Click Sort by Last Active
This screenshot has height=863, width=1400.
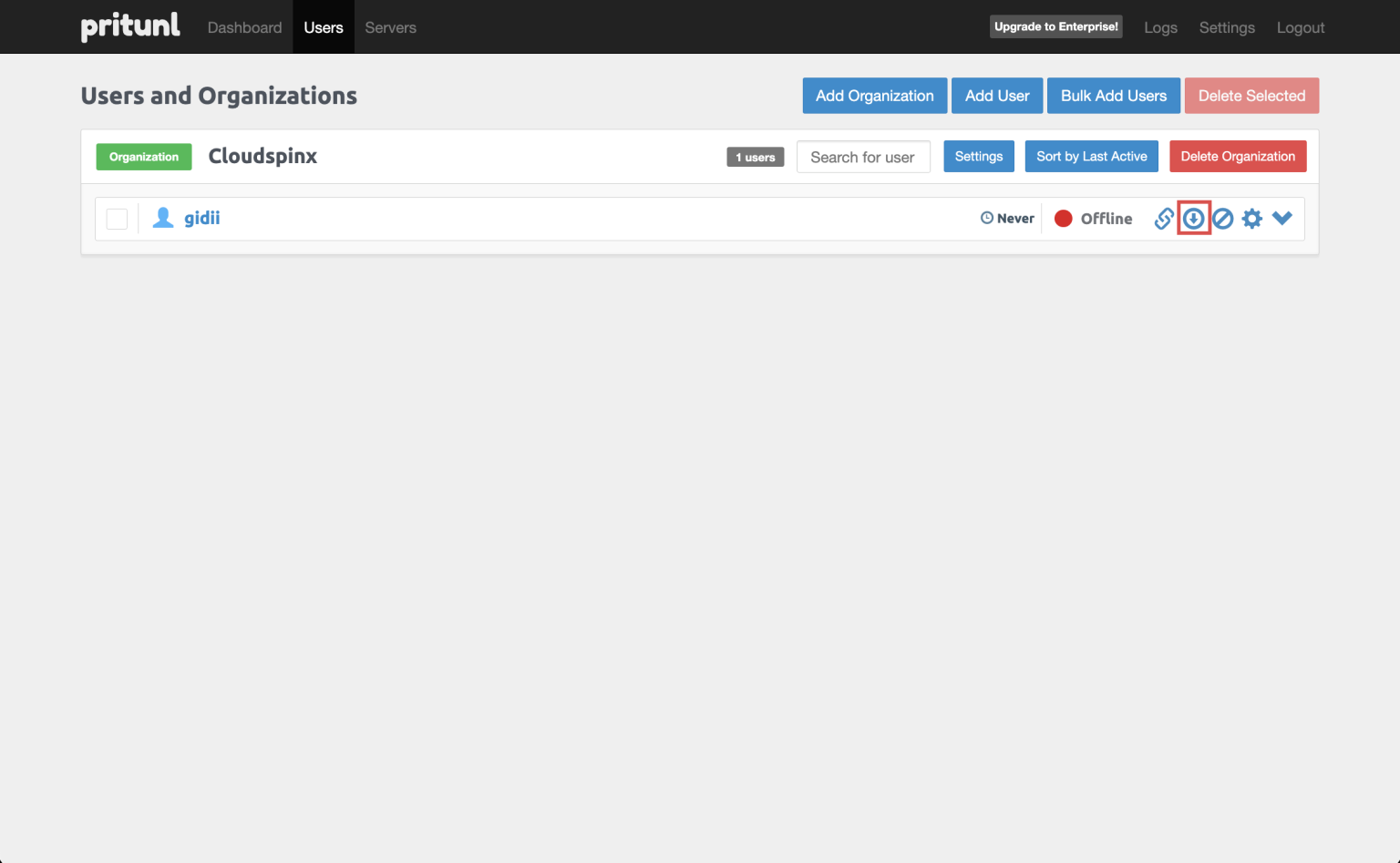tap(1091, 156)
